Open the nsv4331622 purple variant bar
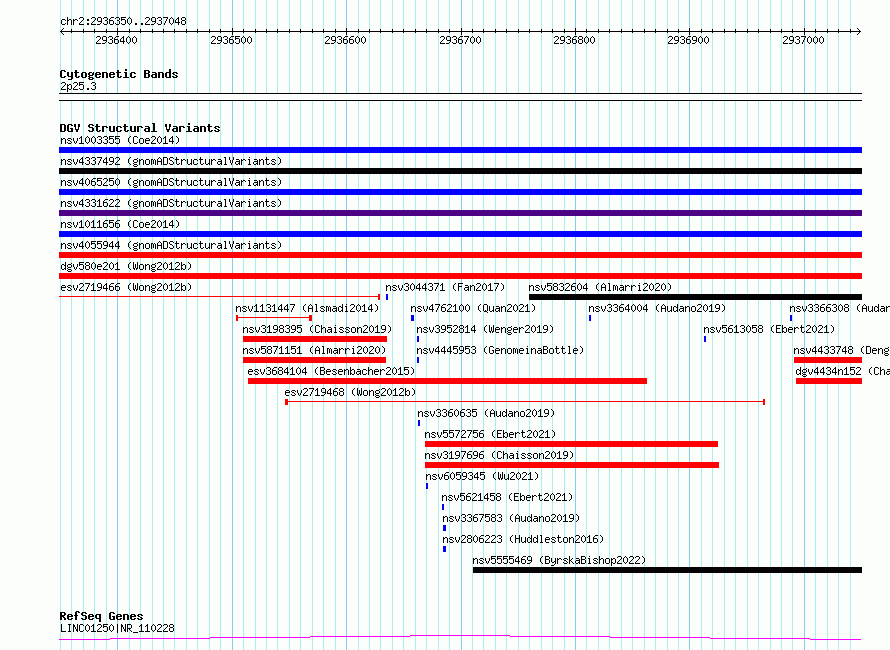 (x=460, y=213)
